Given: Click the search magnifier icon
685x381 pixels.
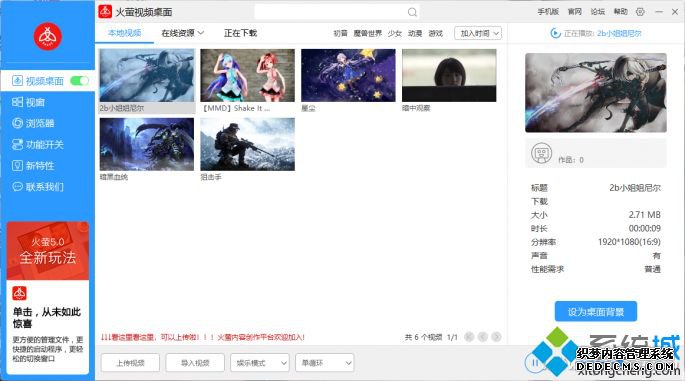Looking at the screenshot, I should pos(412,12).
